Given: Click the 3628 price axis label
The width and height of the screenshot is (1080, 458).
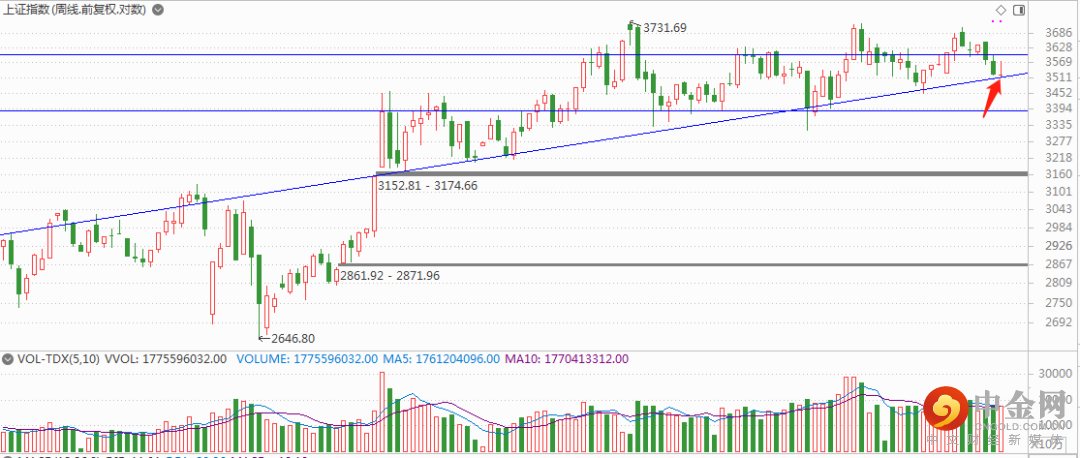Looking at the screenshot, I should pos(1057,47).
